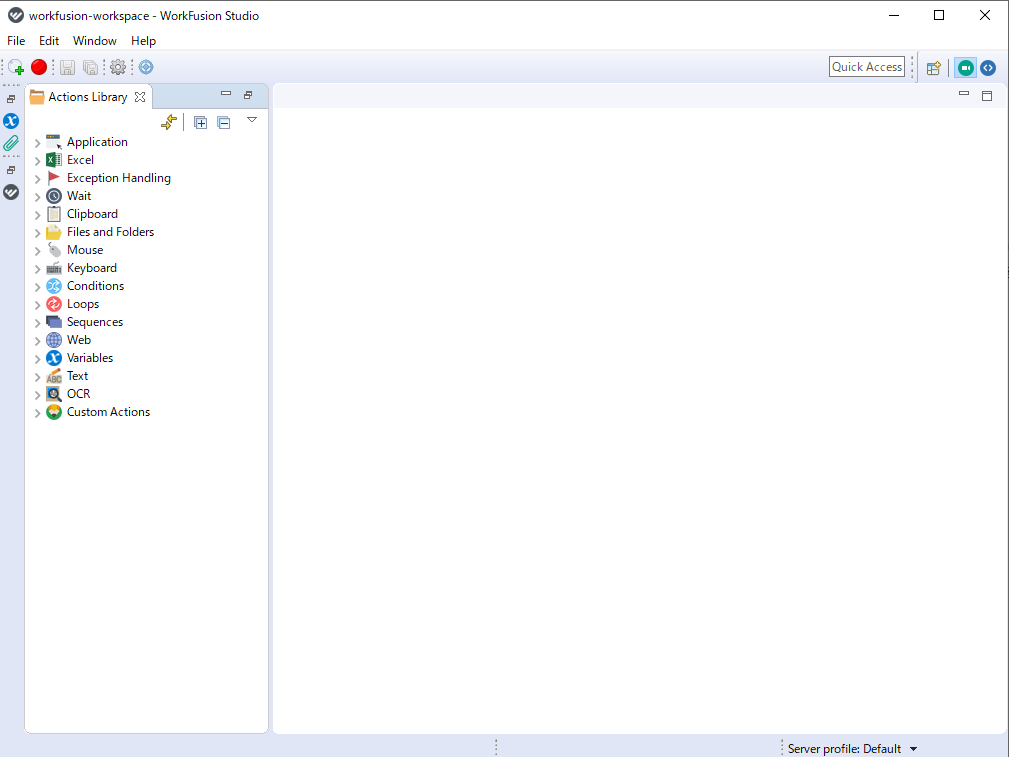Select the Clipboard label
This screenshot has width=1009, height=757.
93,214
